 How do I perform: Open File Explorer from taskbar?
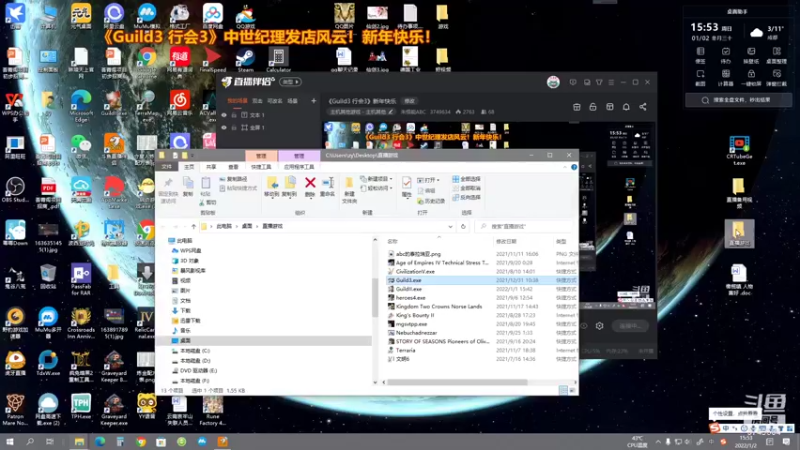coord(79,442)
